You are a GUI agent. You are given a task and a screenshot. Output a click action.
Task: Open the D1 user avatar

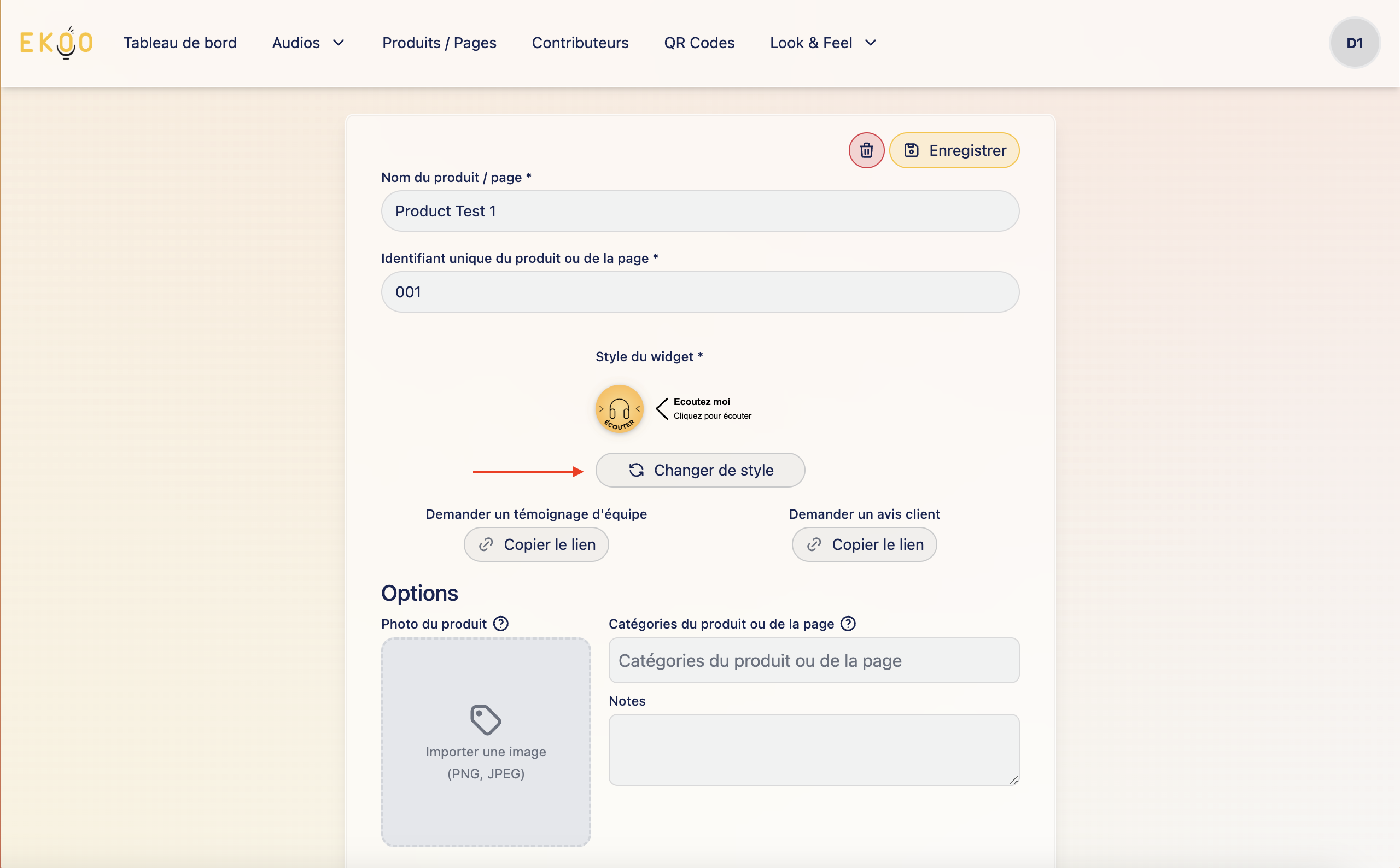pos(1354,43)
